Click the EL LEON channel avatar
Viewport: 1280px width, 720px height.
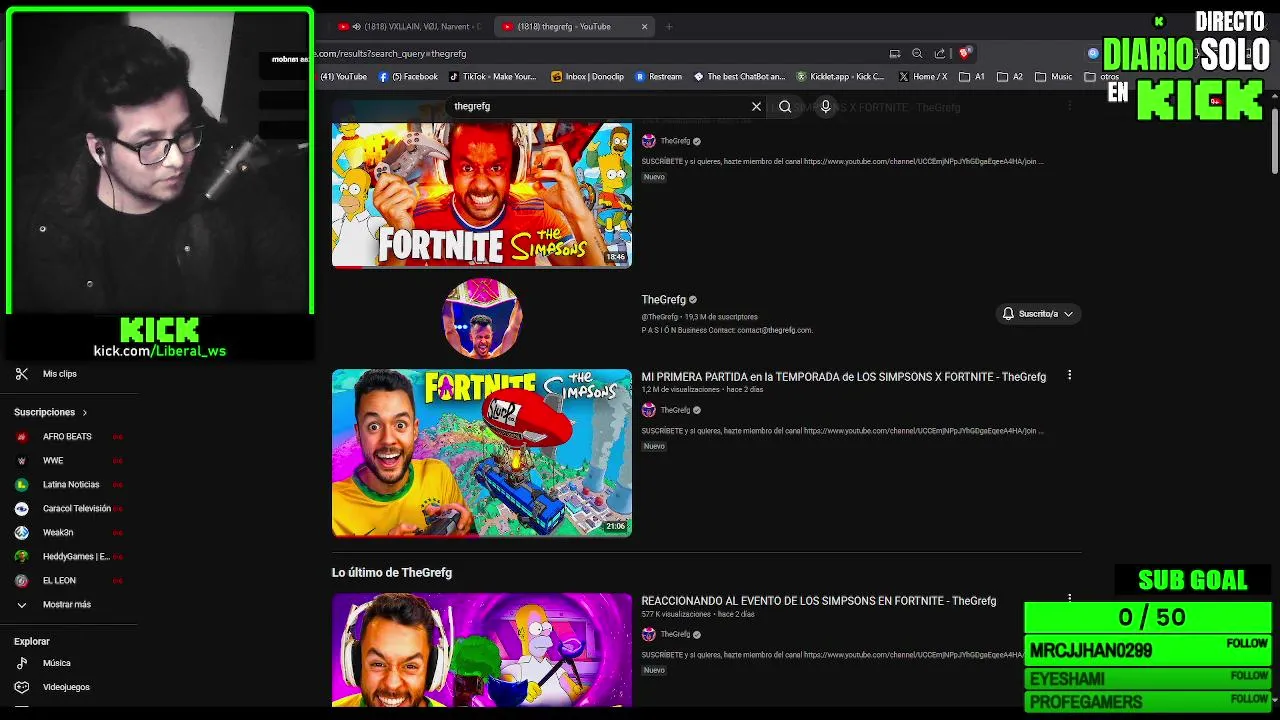tap(22, 581)
